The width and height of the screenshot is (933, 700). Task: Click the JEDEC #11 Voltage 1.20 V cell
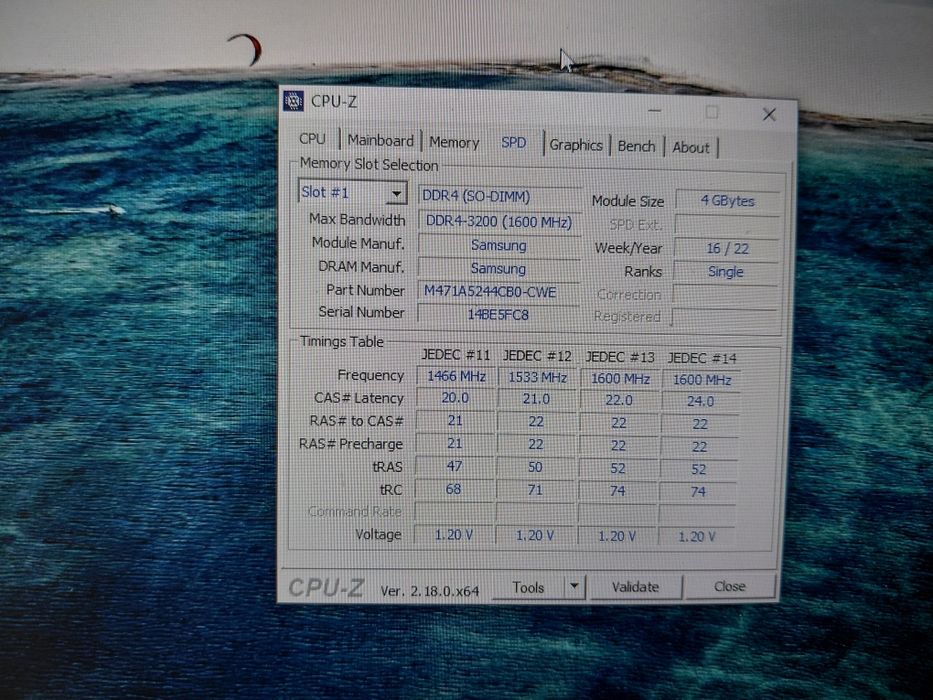point(453,535)
